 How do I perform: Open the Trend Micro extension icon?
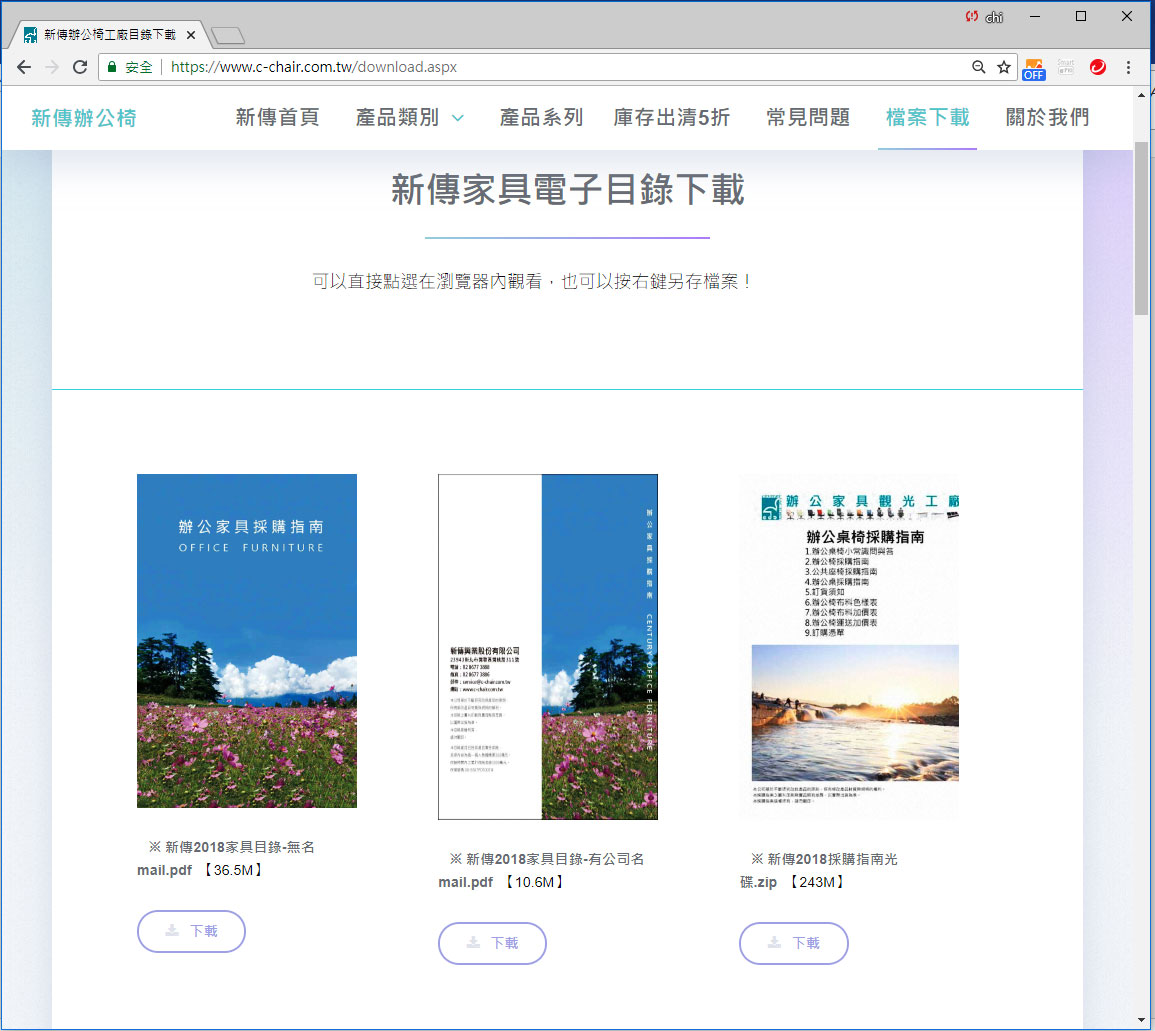click(1098, 67)
